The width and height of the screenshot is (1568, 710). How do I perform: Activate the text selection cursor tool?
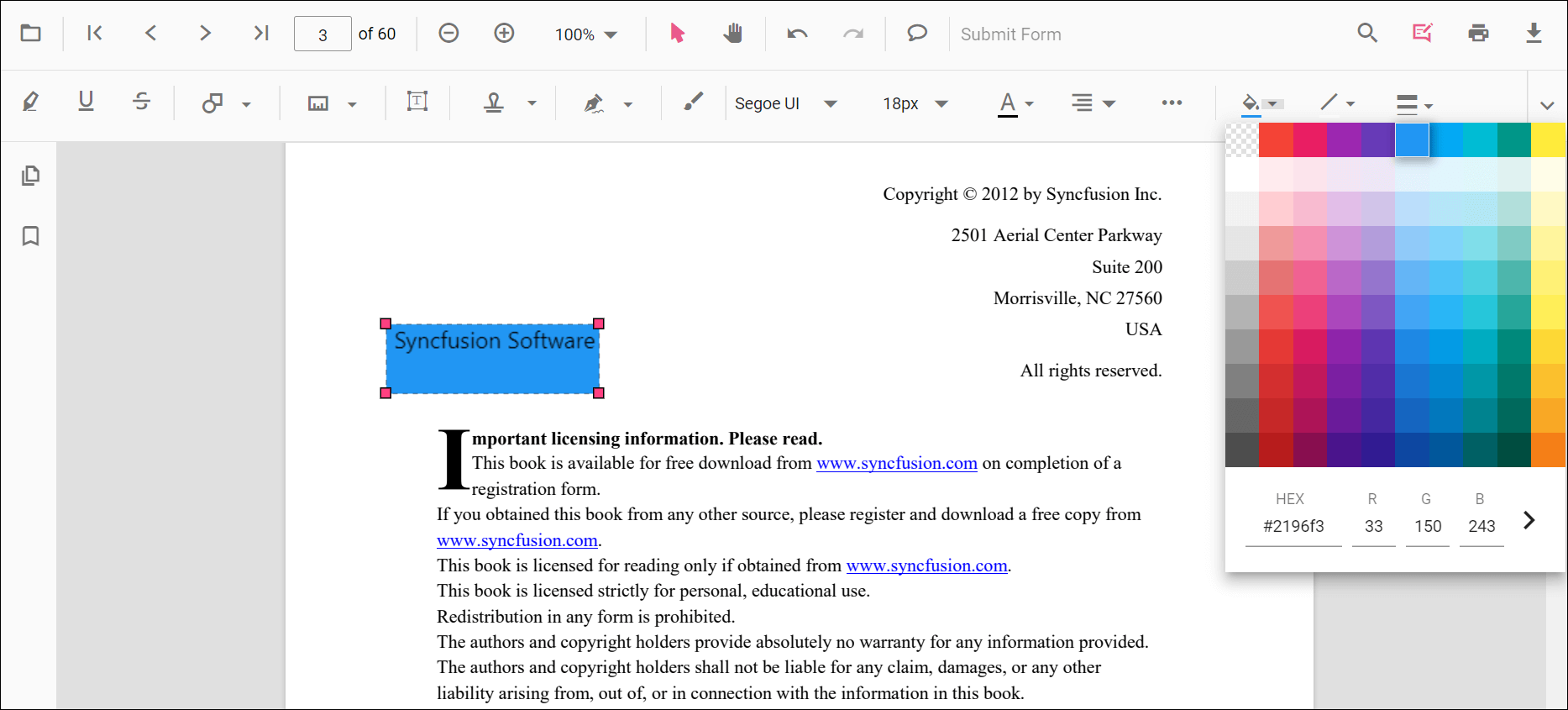[677, 34]
